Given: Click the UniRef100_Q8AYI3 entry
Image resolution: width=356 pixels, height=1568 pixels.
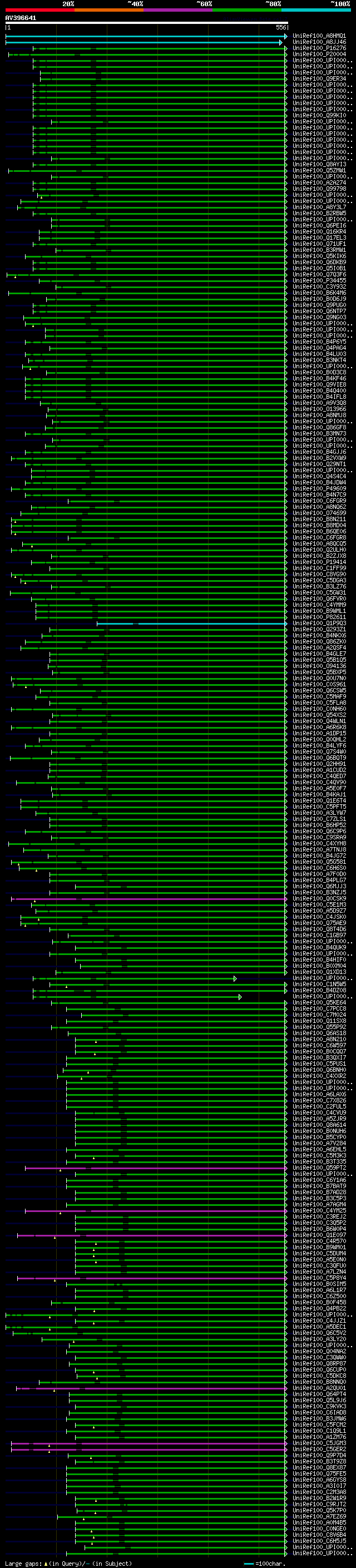Looking at the screenshot, I should [x=319, y=164].
